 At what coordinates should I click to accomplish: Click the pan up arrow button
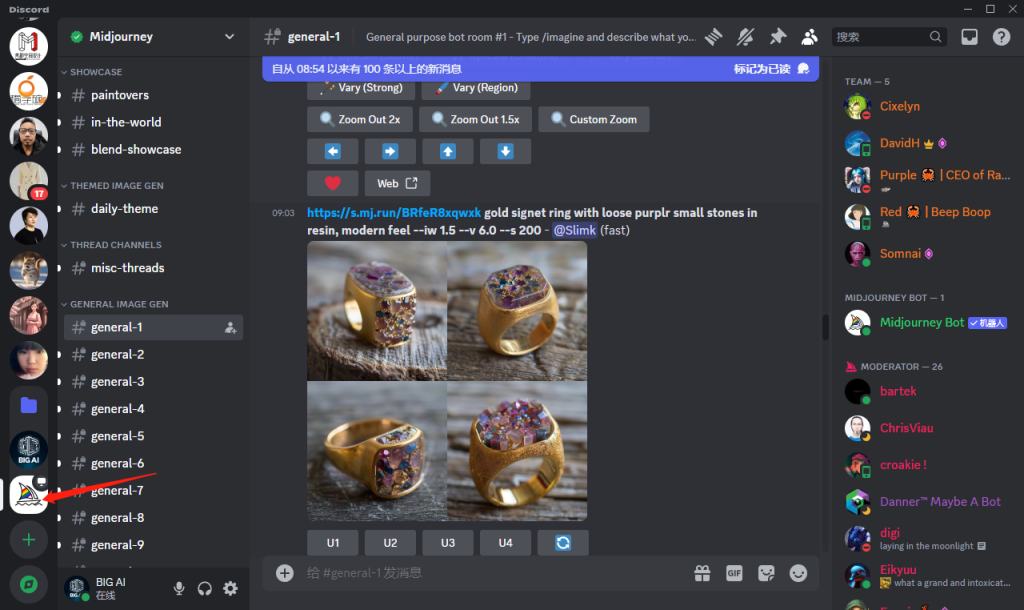tap(447, 152)
